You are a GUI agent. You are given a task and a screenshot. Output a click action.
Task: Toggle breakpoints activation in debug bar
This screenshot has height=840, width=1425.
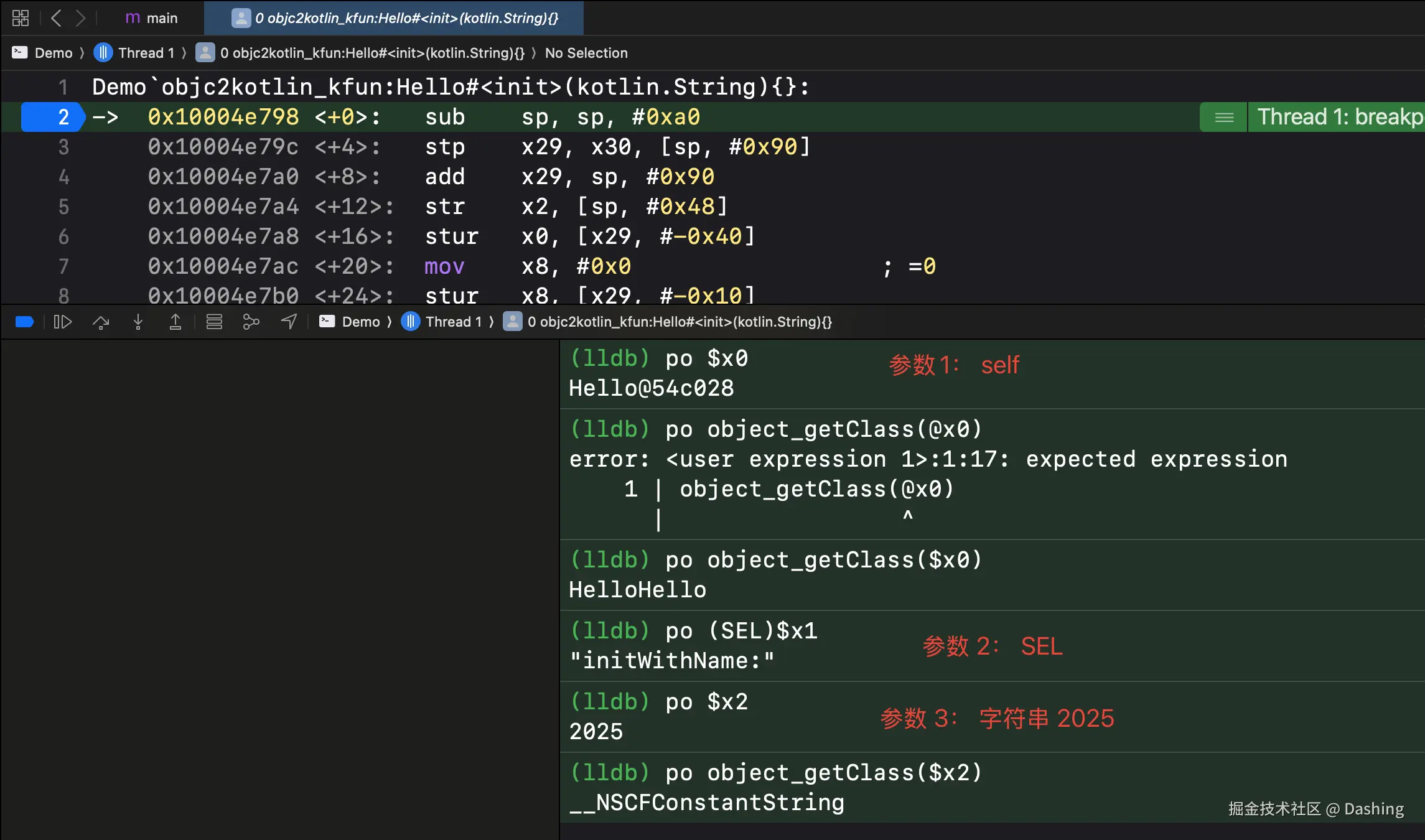tap(24, 322)
